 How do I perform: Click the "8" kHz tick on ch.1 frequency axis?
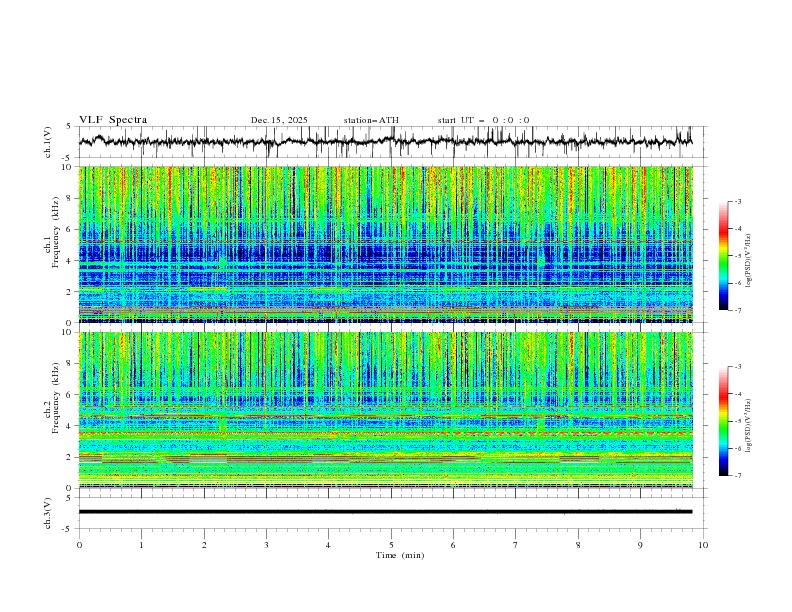[x=71, y=198]
